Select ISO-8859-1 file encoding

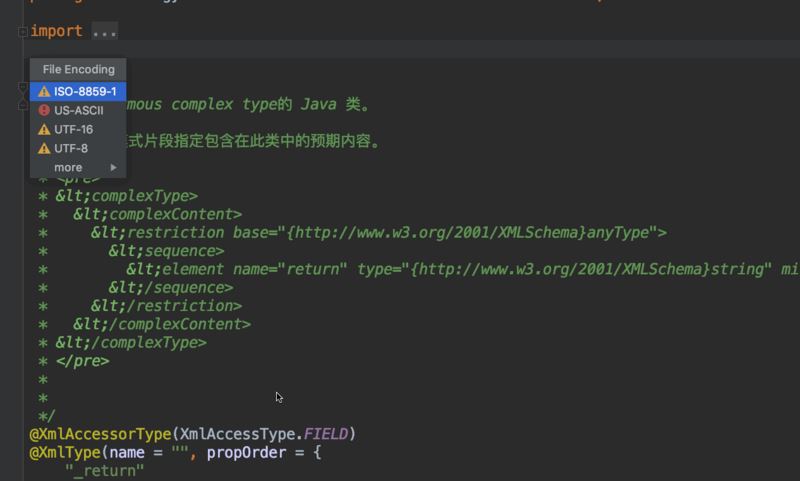[78, 91]
